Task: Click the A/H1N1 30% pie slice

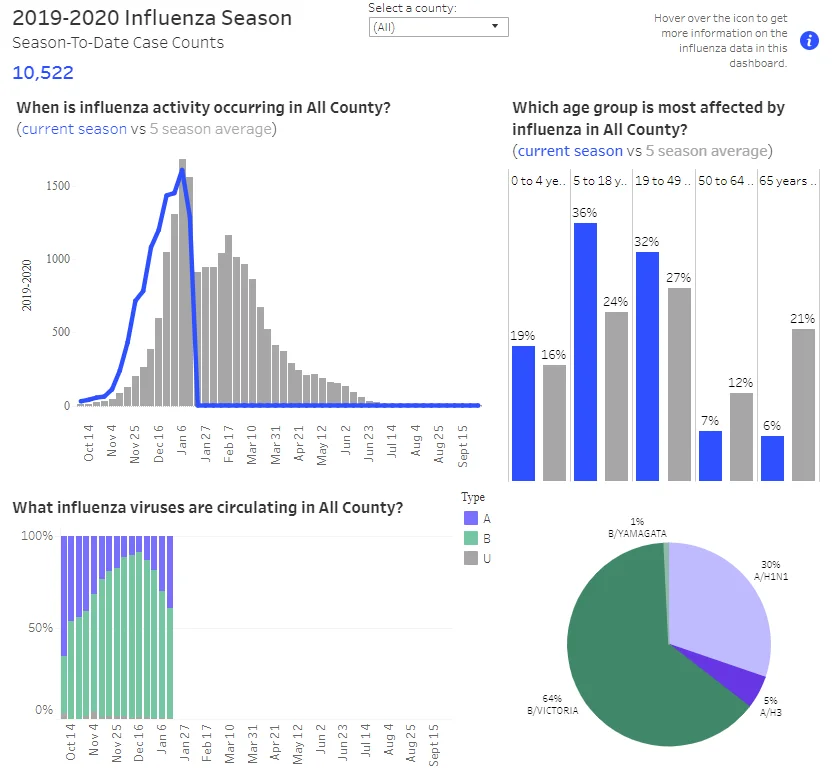Action: tap(718, 605)
